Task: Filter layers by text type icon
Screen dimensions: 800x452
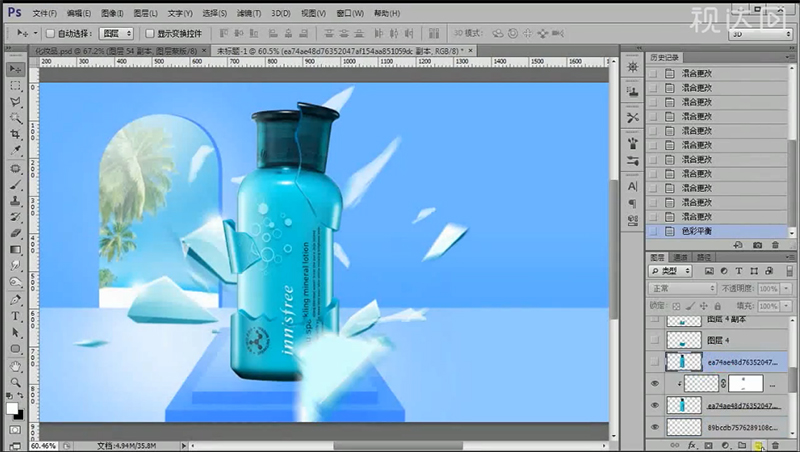Action: tap(739, 271)
